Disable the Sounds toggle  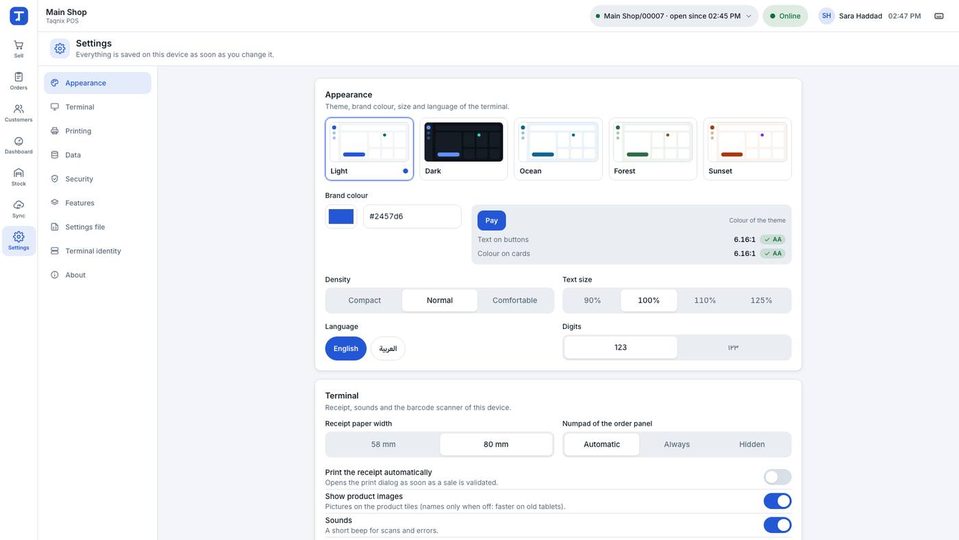click(777, 525)
